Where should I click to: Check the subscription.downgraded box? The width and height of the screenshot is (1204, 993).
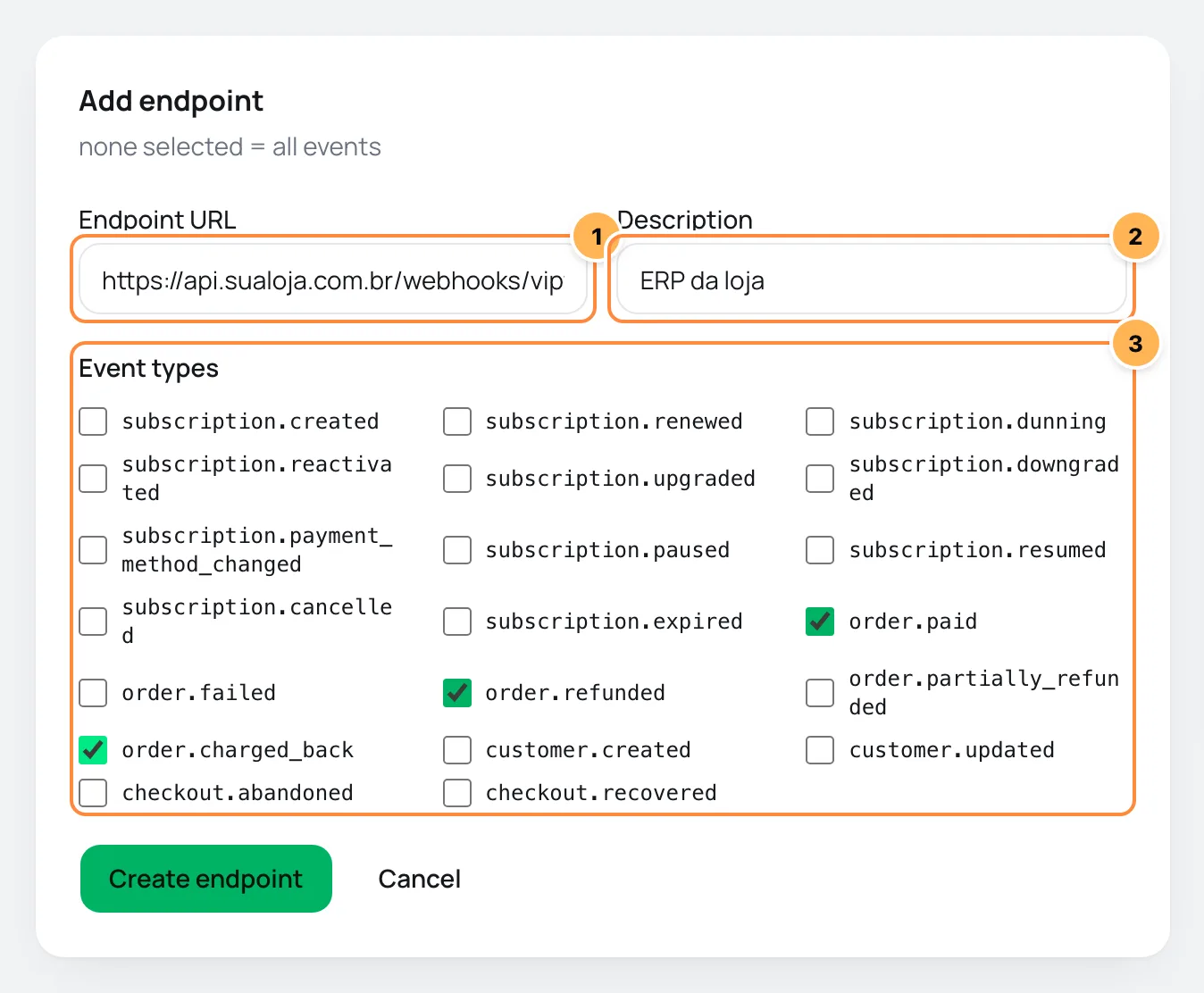point(820,479)
